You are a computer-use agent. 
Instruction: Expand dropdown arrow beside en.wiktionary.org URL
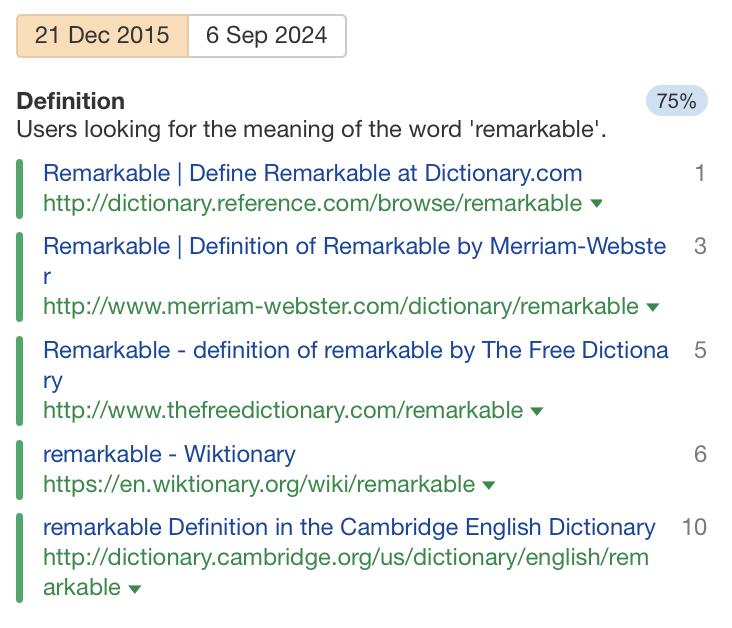click(x=489, y=486)
